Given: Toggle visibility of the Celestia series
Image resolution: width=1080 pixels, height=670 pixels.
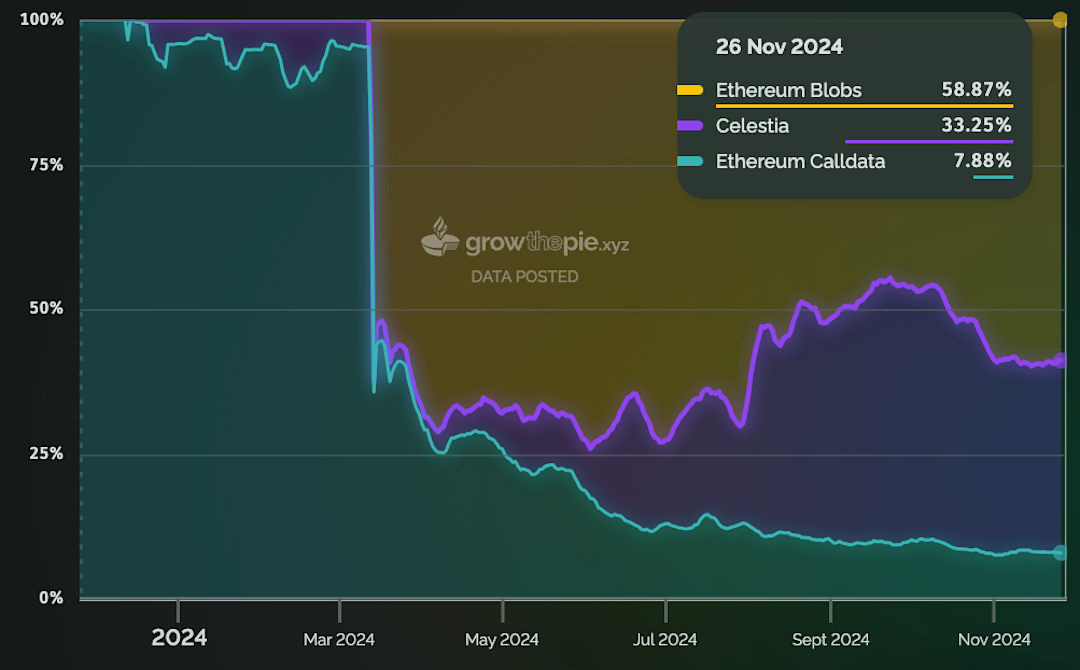Looking at the screenshot, I should tap(754, 125).
